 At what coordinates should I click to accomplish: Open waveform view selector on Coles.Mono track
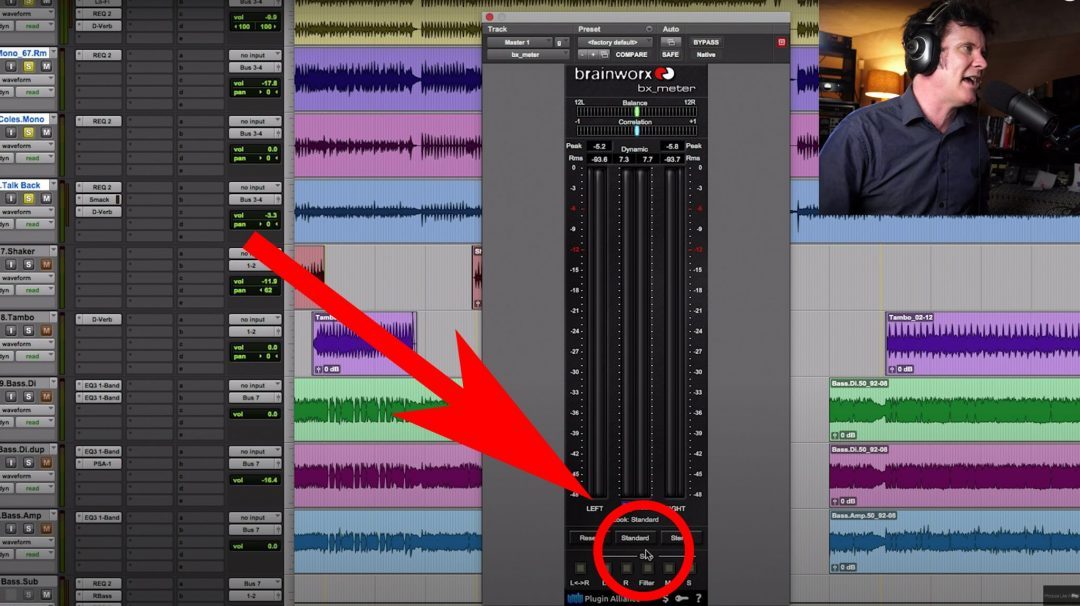[x=26, y=146]
